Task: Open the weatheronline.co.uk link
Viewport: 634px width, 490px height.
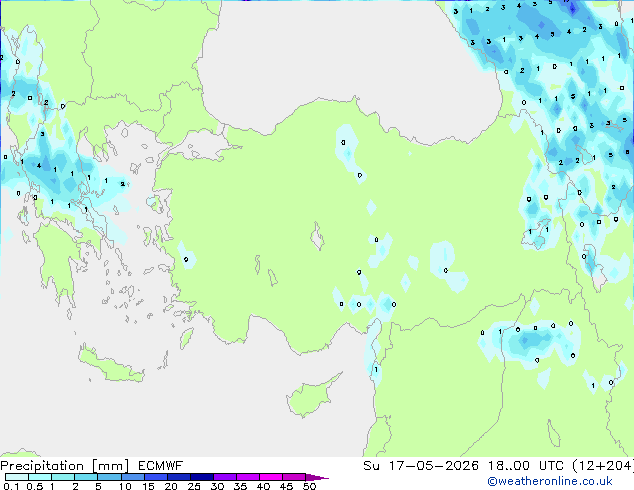Action: tap(550, 481)
